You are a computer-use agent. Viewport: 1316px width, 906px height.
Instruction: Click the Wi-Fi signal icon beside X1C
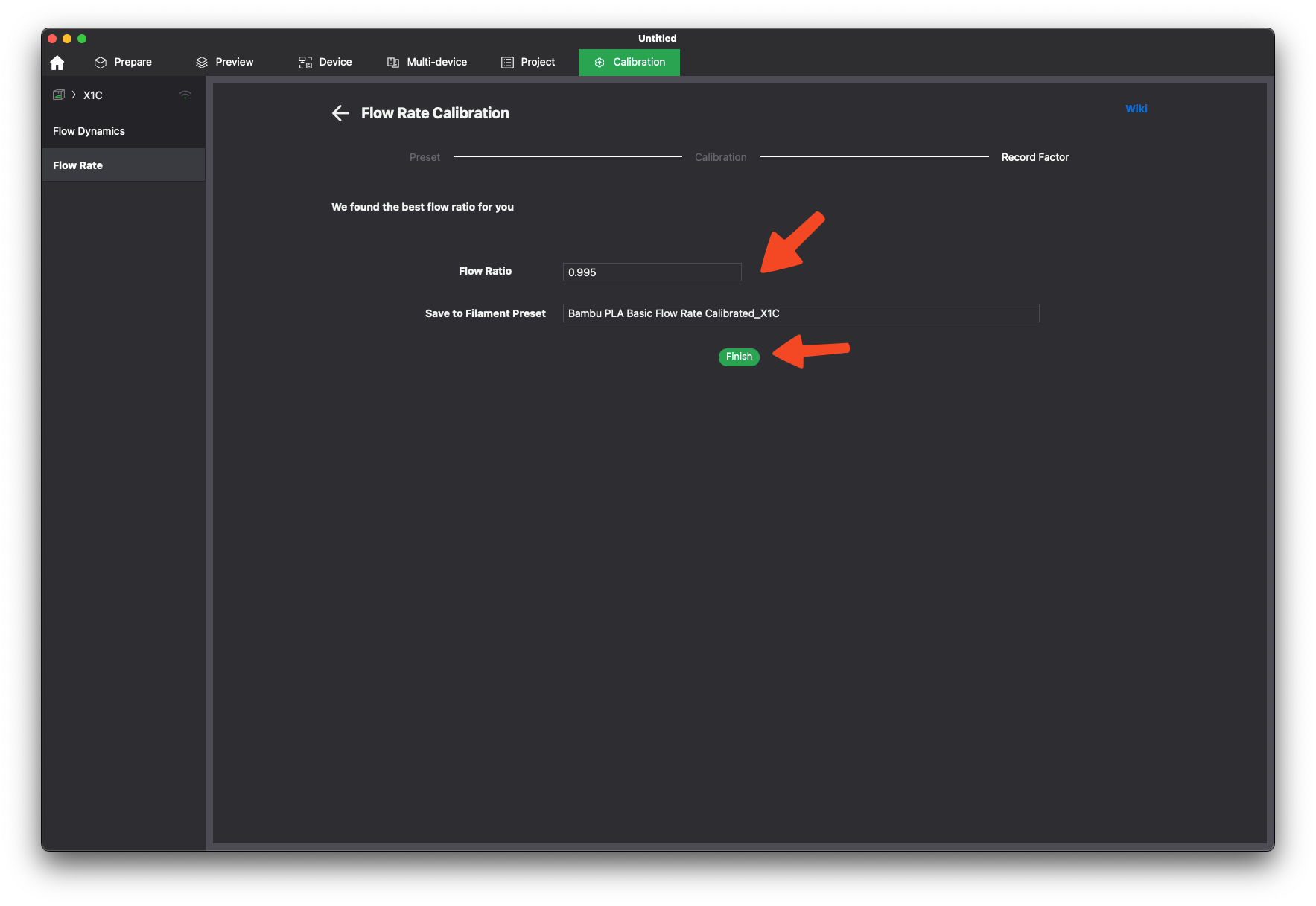point(185,95)
